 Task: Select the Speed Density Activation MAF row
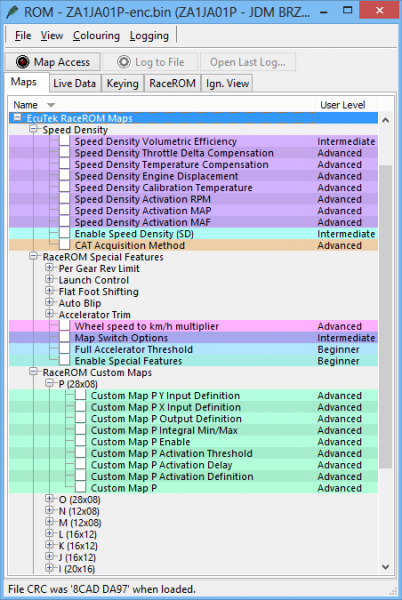coord(194,222)
